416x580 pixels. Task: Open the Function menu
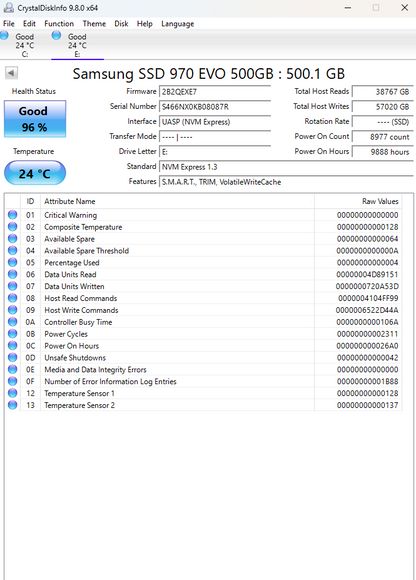coord(59,24)
